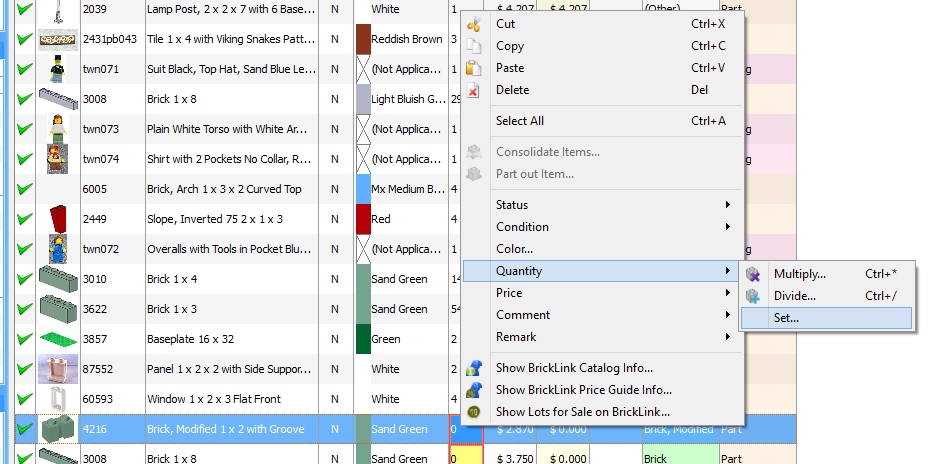943x464 pixels.
Task: Click the Delete red X icon
Action: pos(474,90)
